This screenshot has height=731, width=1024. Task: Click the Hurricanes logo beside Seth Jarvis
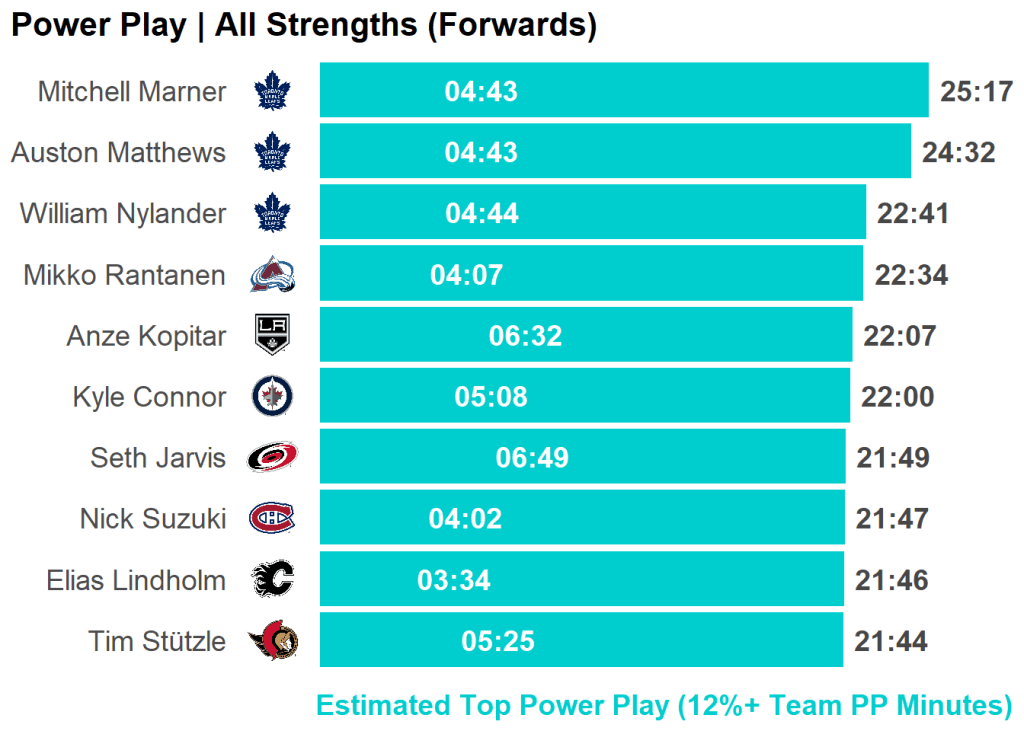271,458
